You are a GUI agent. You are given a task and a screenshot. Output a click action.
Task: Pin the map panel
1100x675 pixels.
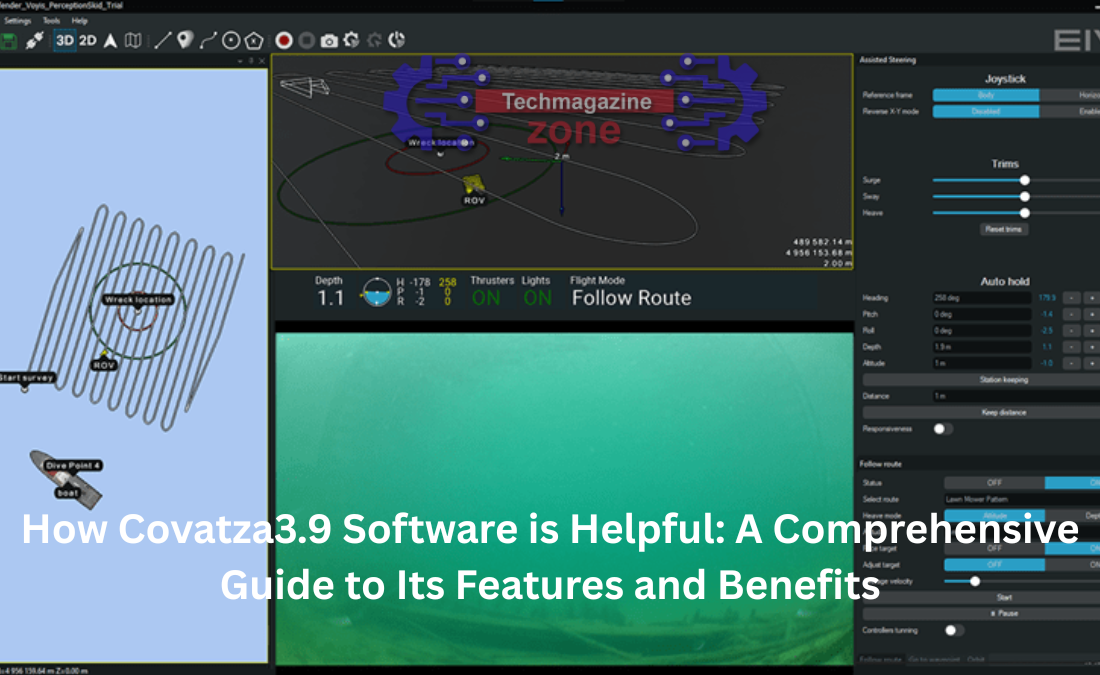click(x=251, y=61)
